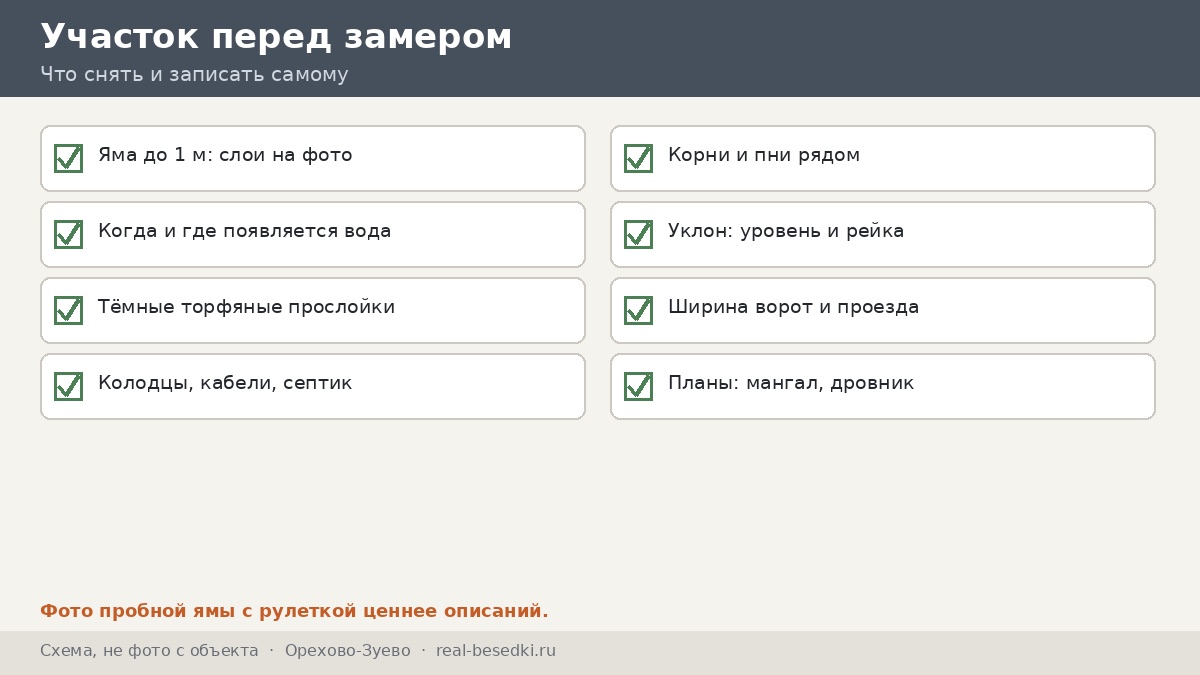Click the text 'Корни и пни рядом'
The image size is (1200, 675).
click(764, 156)
